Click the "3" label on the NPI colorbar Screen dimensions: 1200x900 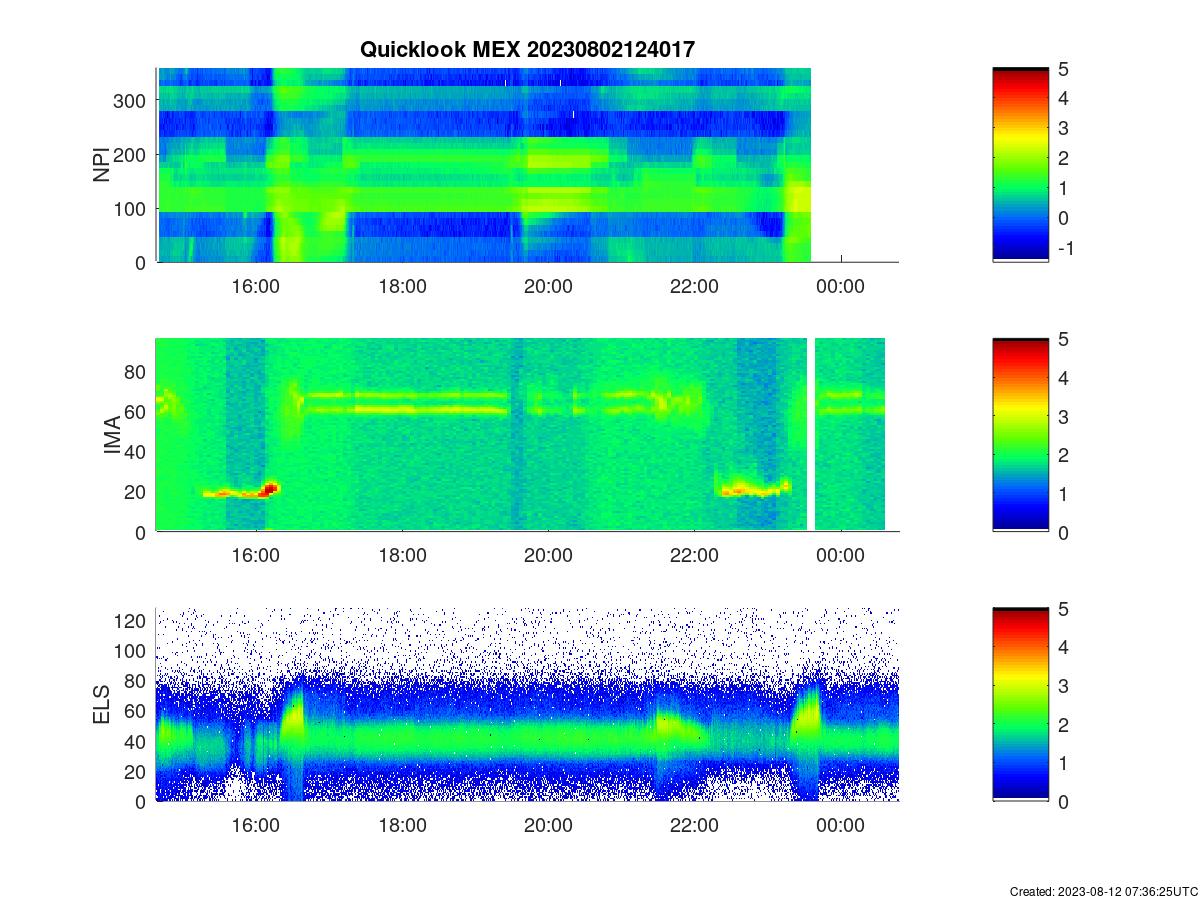(1063, 128)
